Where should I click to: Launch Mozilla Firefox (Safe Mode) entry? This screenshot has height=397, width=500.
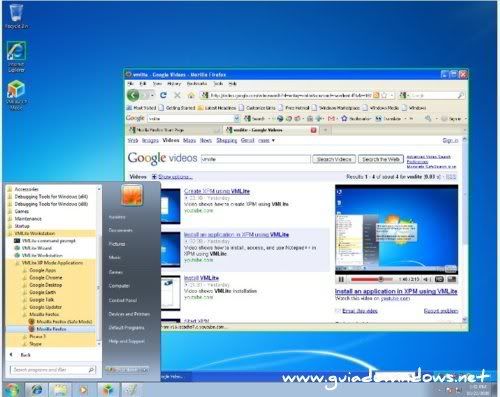pos(64,322)
